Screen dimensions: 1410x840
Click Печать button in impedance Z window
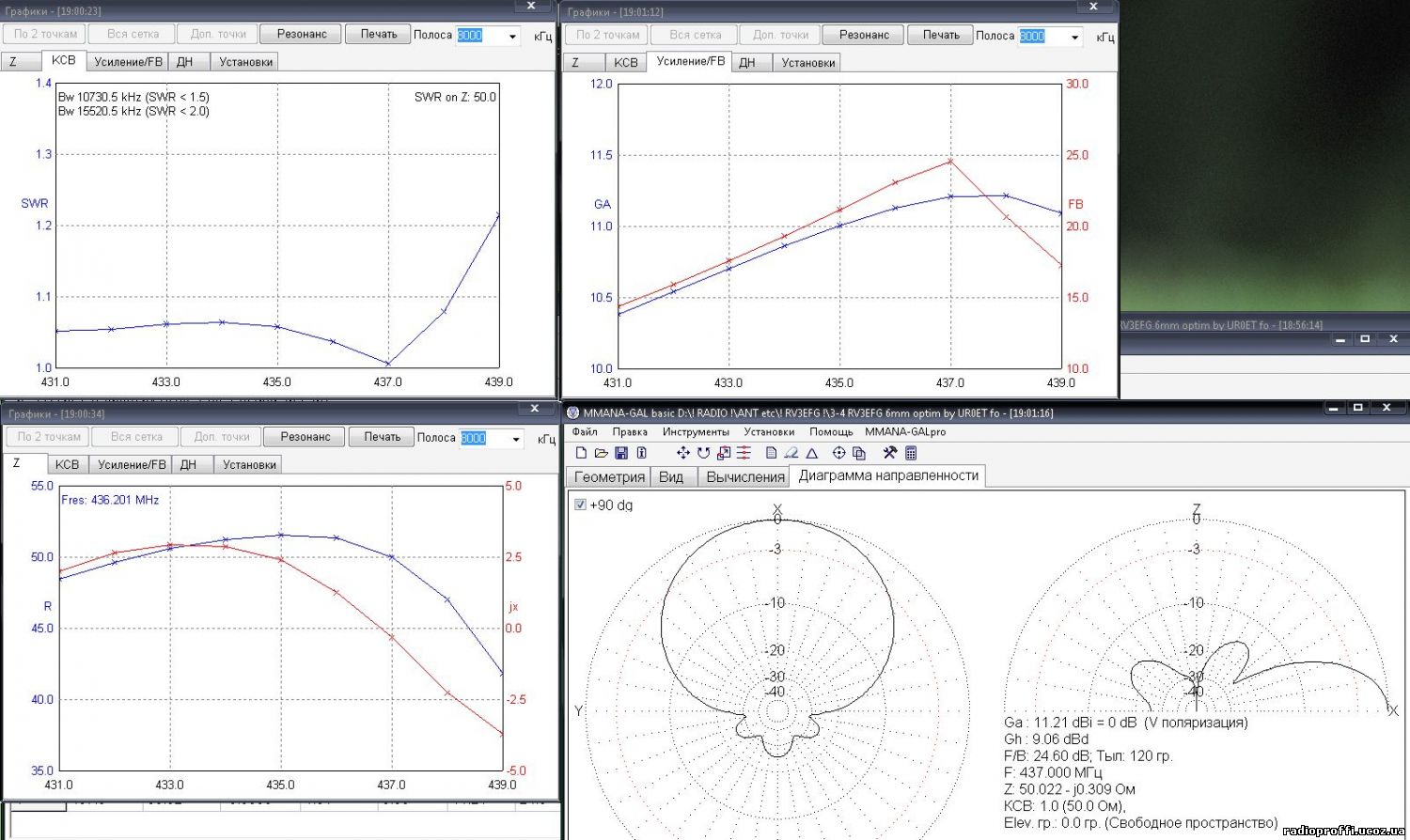383,437
